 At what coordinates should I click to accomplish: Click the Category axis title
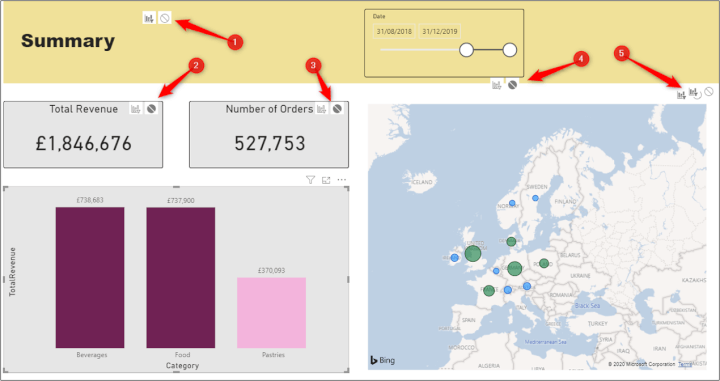pyautogui.click(x=182, y=366)
